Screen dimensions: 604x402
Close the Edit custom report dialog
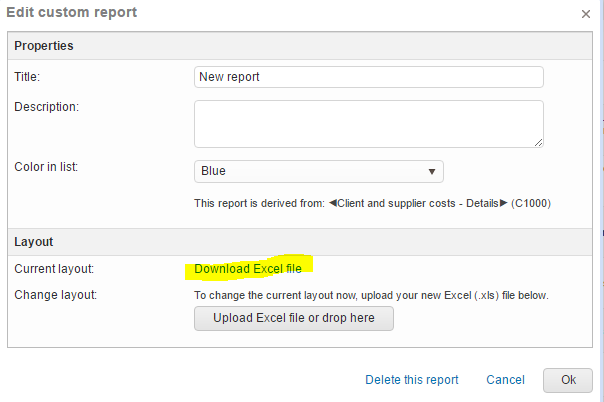tap(585, 13)
